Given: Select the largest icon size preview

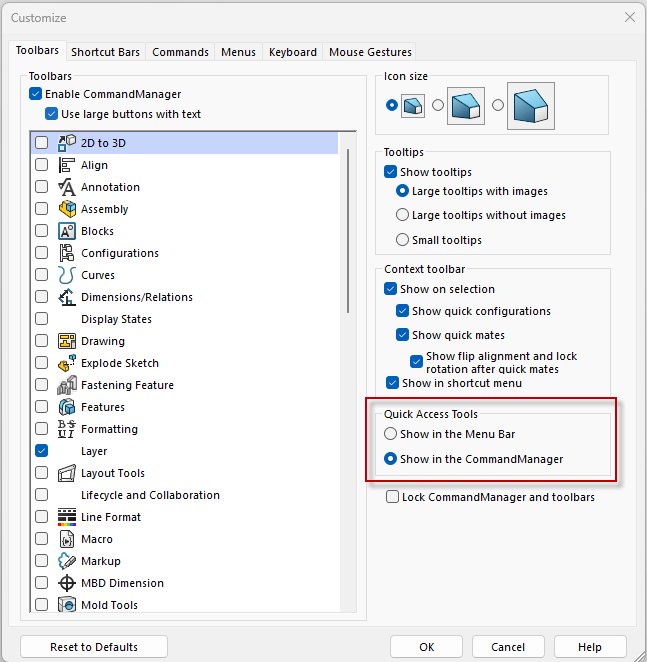Looking at the screenshot, I should pos(529,105).
